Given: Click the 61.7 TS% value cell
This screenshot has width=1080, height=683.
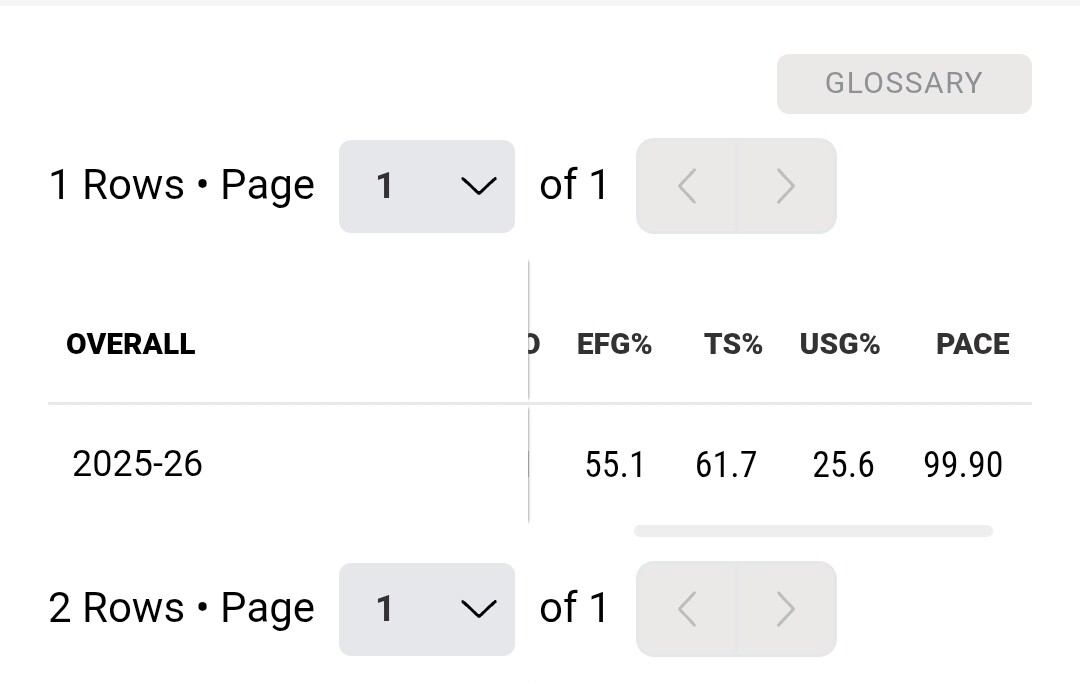Looking at the screenshot, I should 726,465.
